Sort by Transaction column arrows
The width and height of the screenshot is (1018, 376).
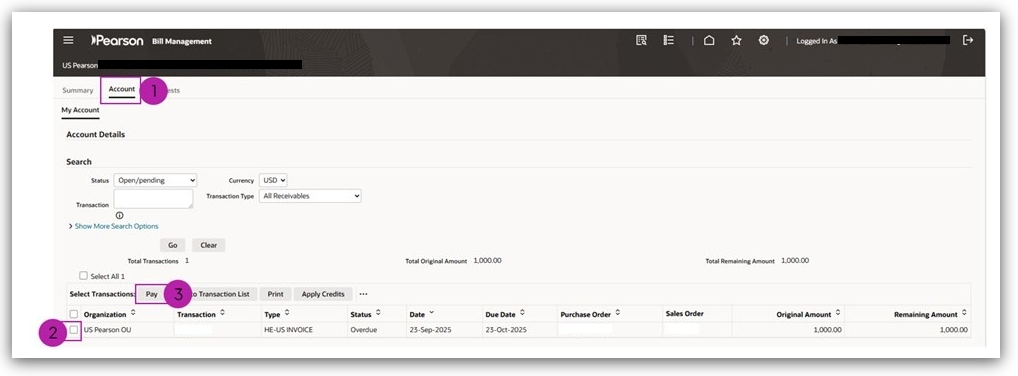(x=223, y=314)
